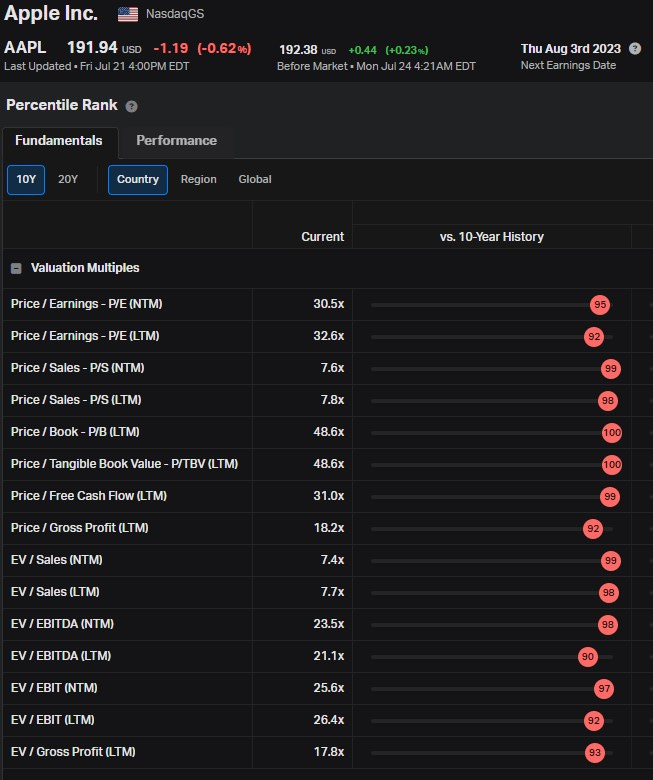
Task: Click the 191.94 last price
Action: coord(92,48)
